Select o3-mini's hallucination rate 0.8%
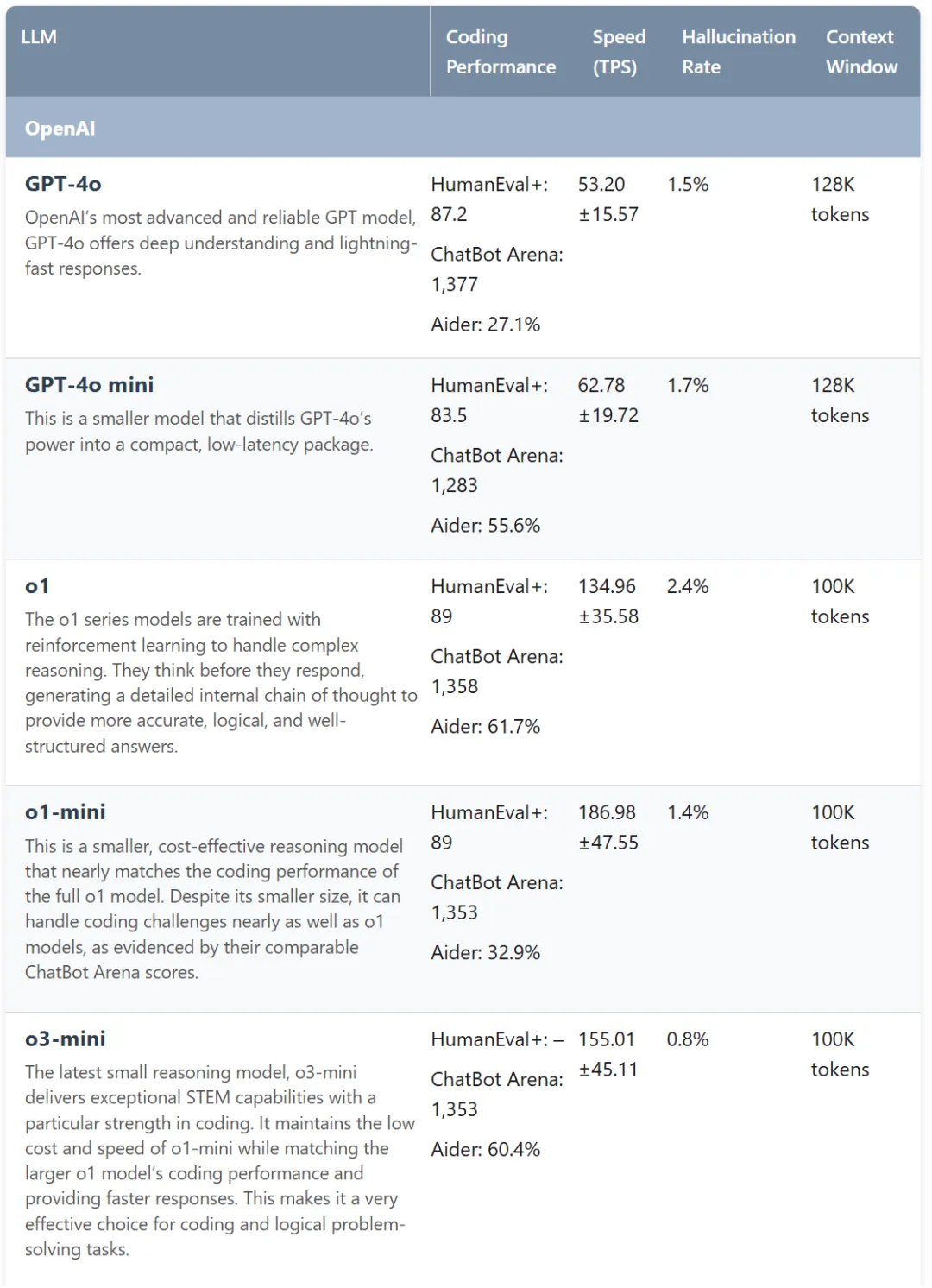Screen dimensions: 932x1288 click(688, 1039)
